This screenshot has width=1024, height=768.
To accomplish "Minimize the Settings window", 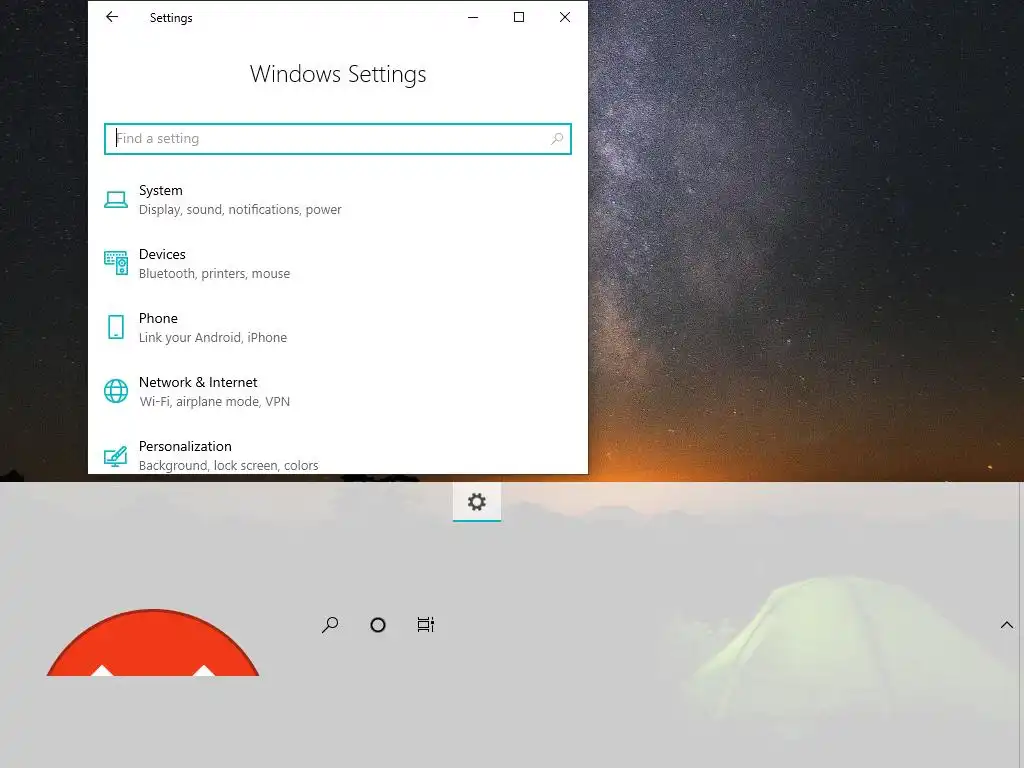I will (473, 17).
